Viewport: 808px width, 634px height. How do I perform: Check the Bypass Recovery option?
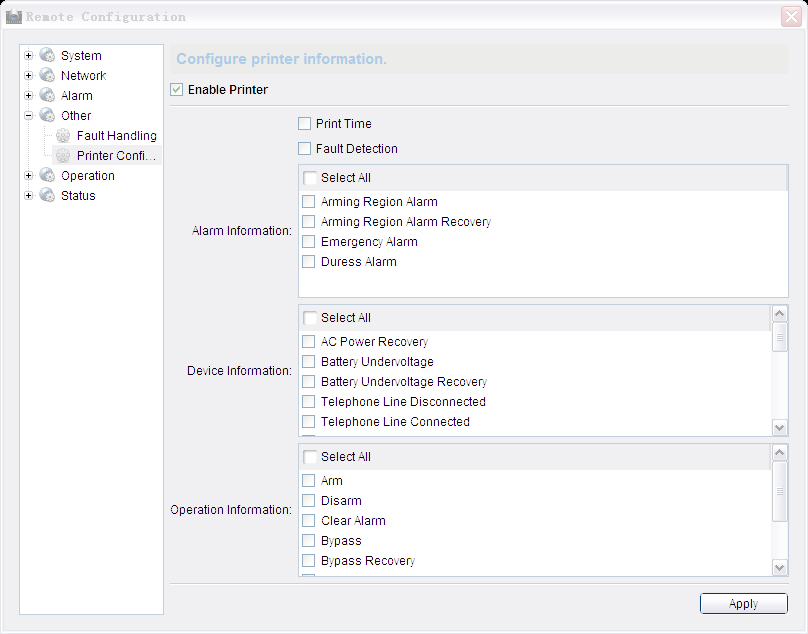coord(308,561)
